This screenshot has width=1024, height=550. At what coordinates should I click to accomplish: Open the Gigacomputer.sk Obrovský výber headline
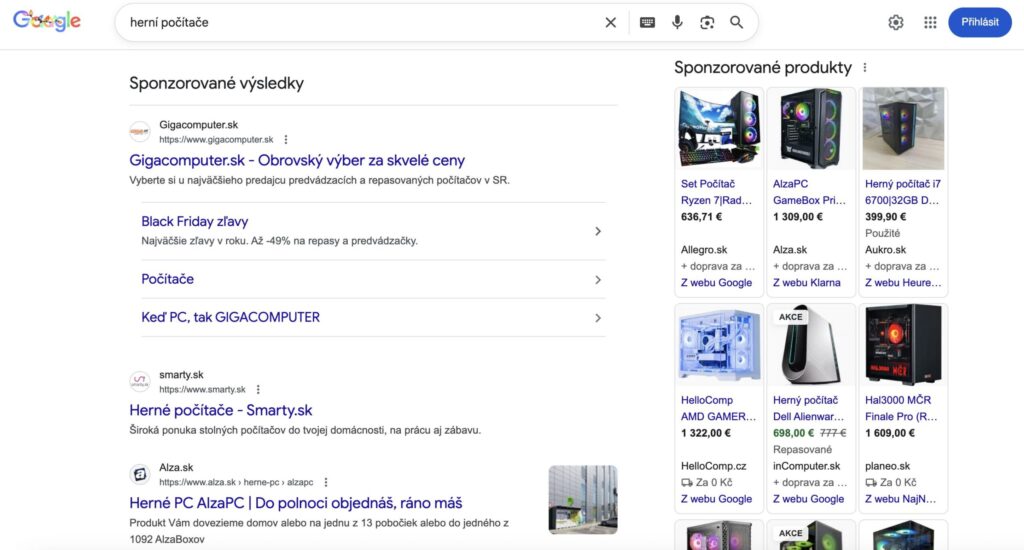[x=297, y=160]
